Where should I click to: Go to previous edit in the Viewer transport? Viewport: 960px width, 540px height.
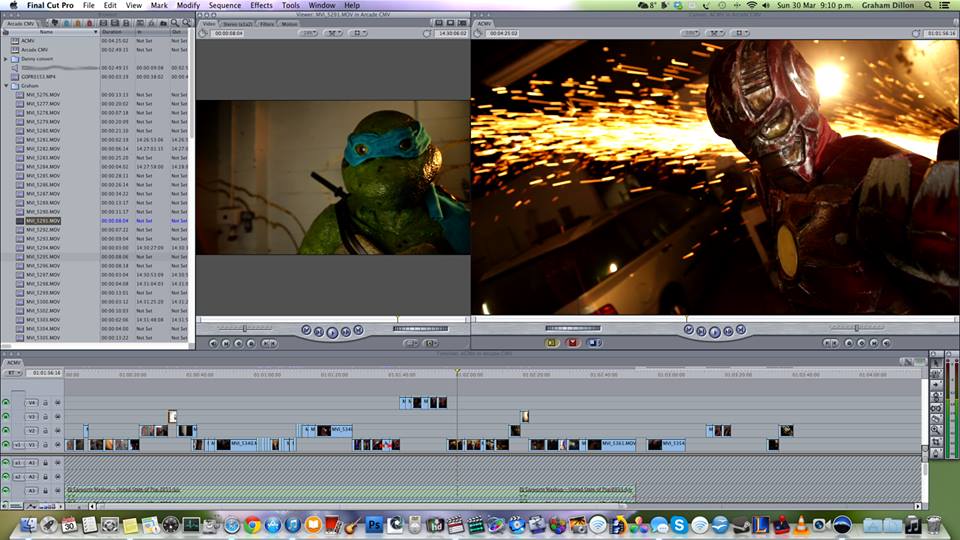click(306, 330)
